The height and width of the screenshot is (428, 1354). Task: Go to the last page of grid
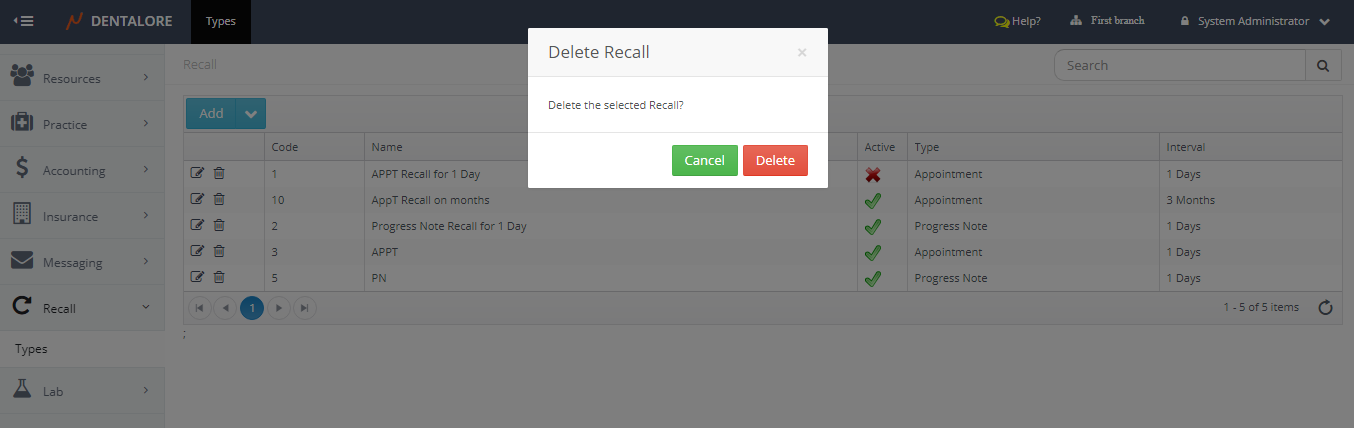(x=305, y=308)
